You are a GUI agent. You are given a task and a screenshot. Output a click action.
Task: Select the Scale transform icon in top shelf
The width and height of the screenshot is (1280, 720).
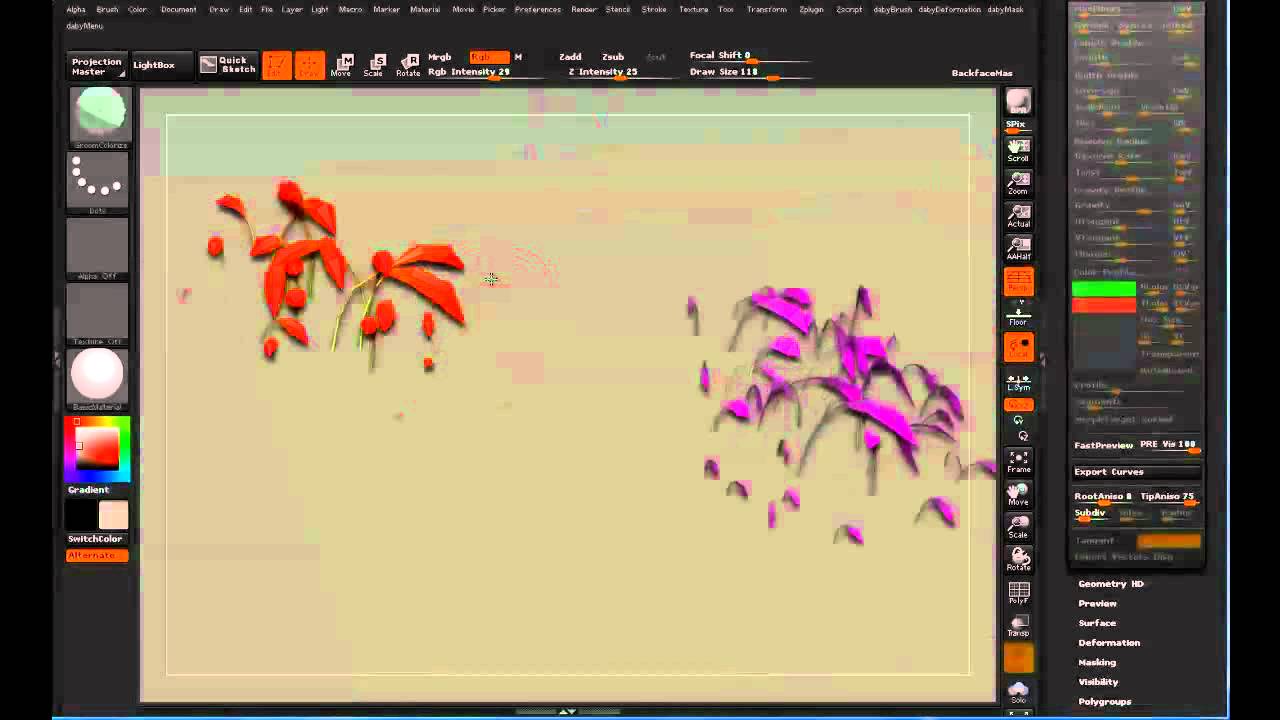[x=375, y=66]
